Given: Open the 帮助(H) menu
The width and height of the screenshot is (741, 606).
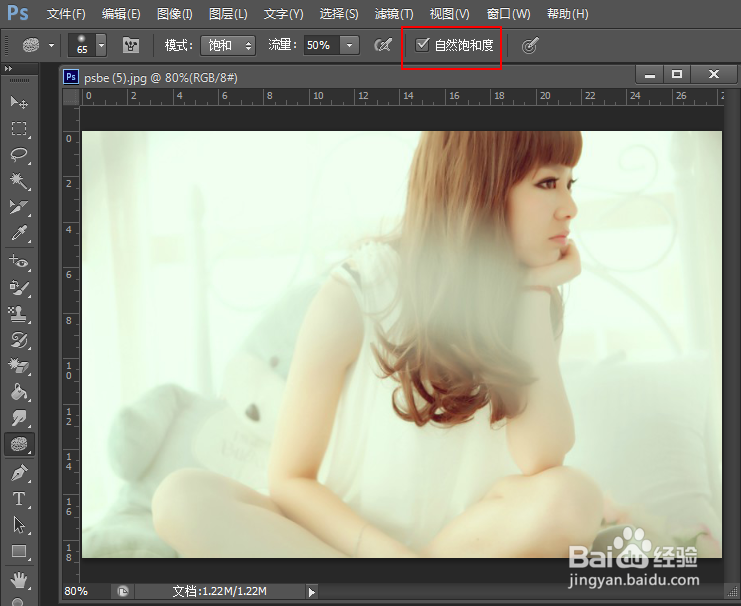Looking at the screenshot, I should (x=568, y=14).
